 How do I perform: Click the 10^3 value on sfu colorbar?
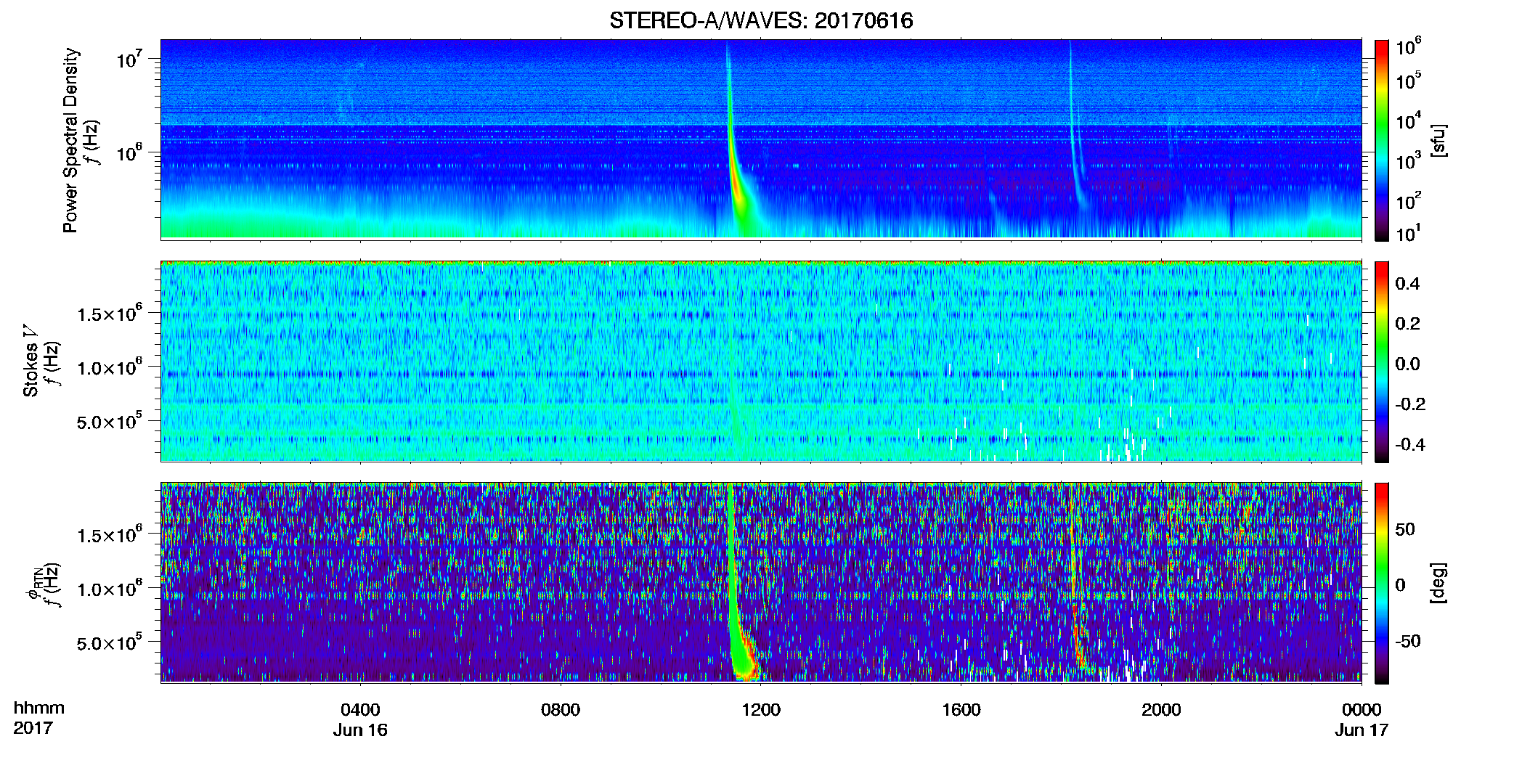click(x=1409, y=160)
